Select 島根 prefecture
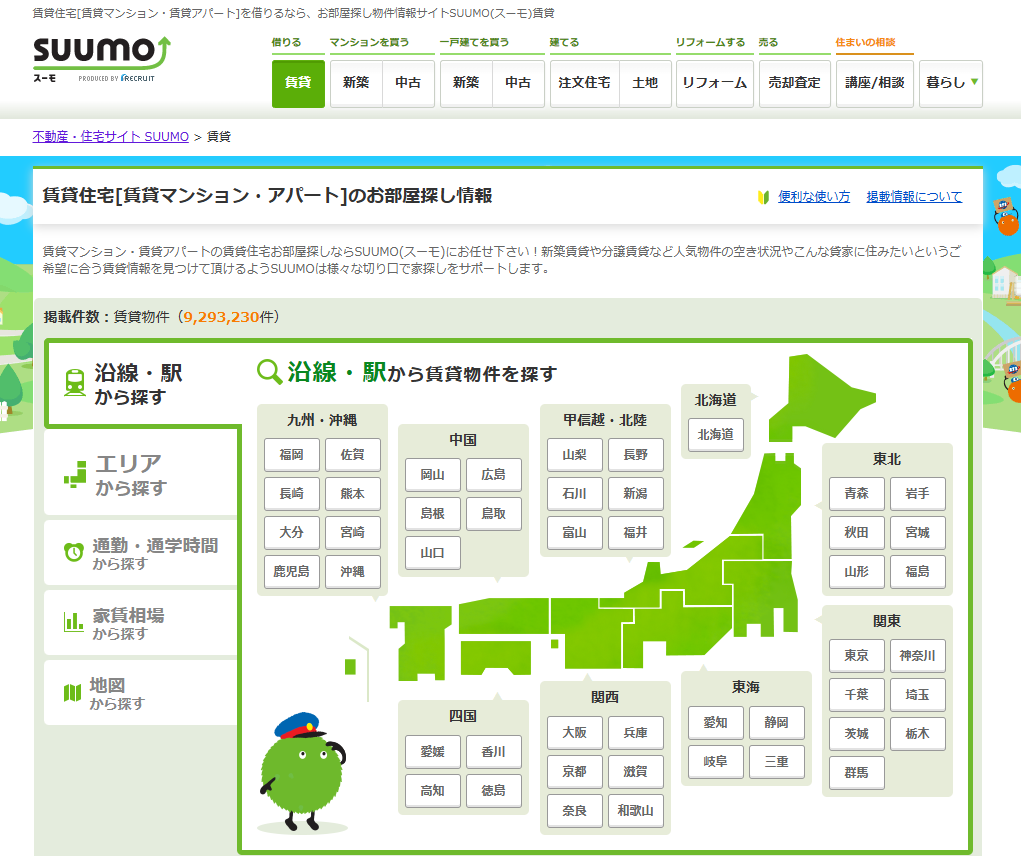 [x=432, y=514]
